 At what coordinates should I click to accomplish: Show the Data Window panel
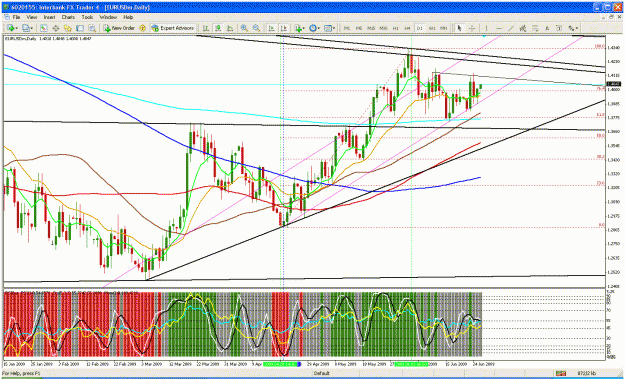(56, 28)
